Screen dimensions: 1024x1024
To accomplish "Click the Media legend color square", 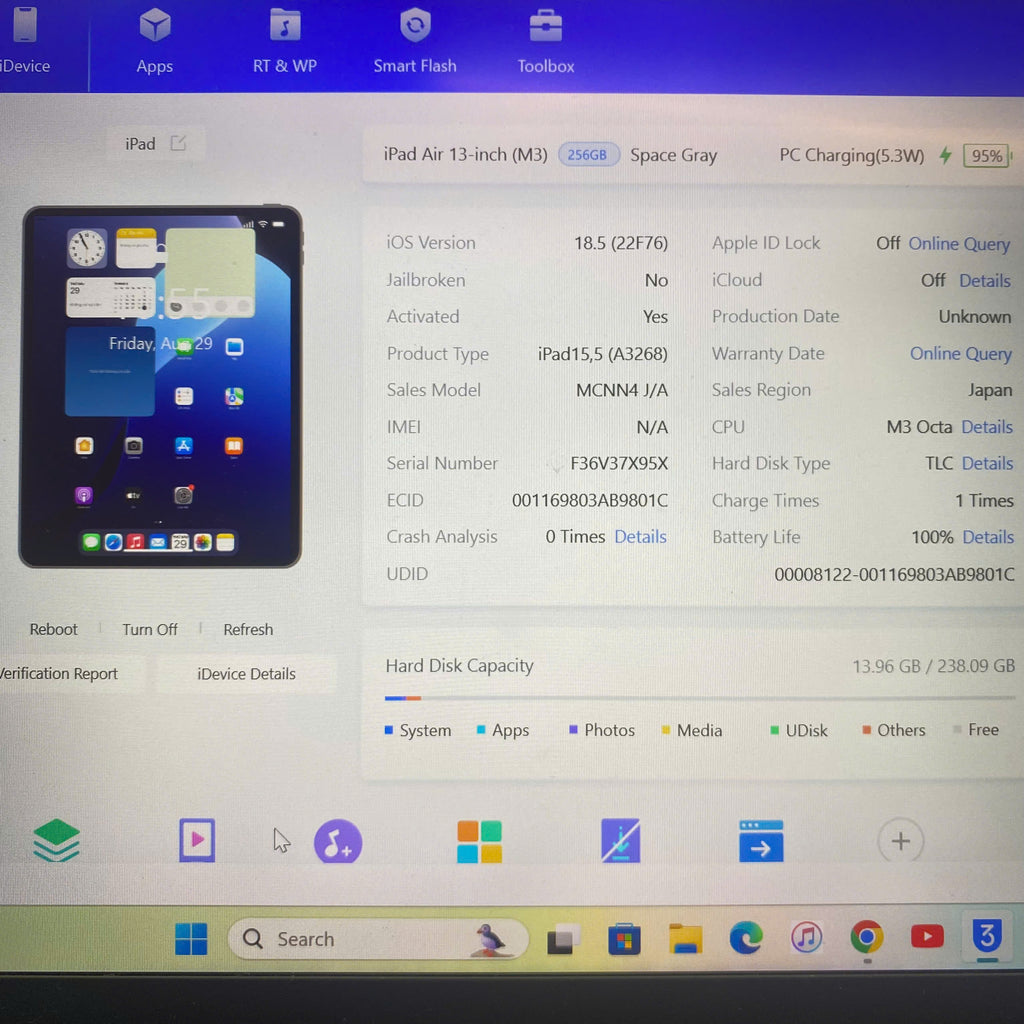I will (666, 730).
